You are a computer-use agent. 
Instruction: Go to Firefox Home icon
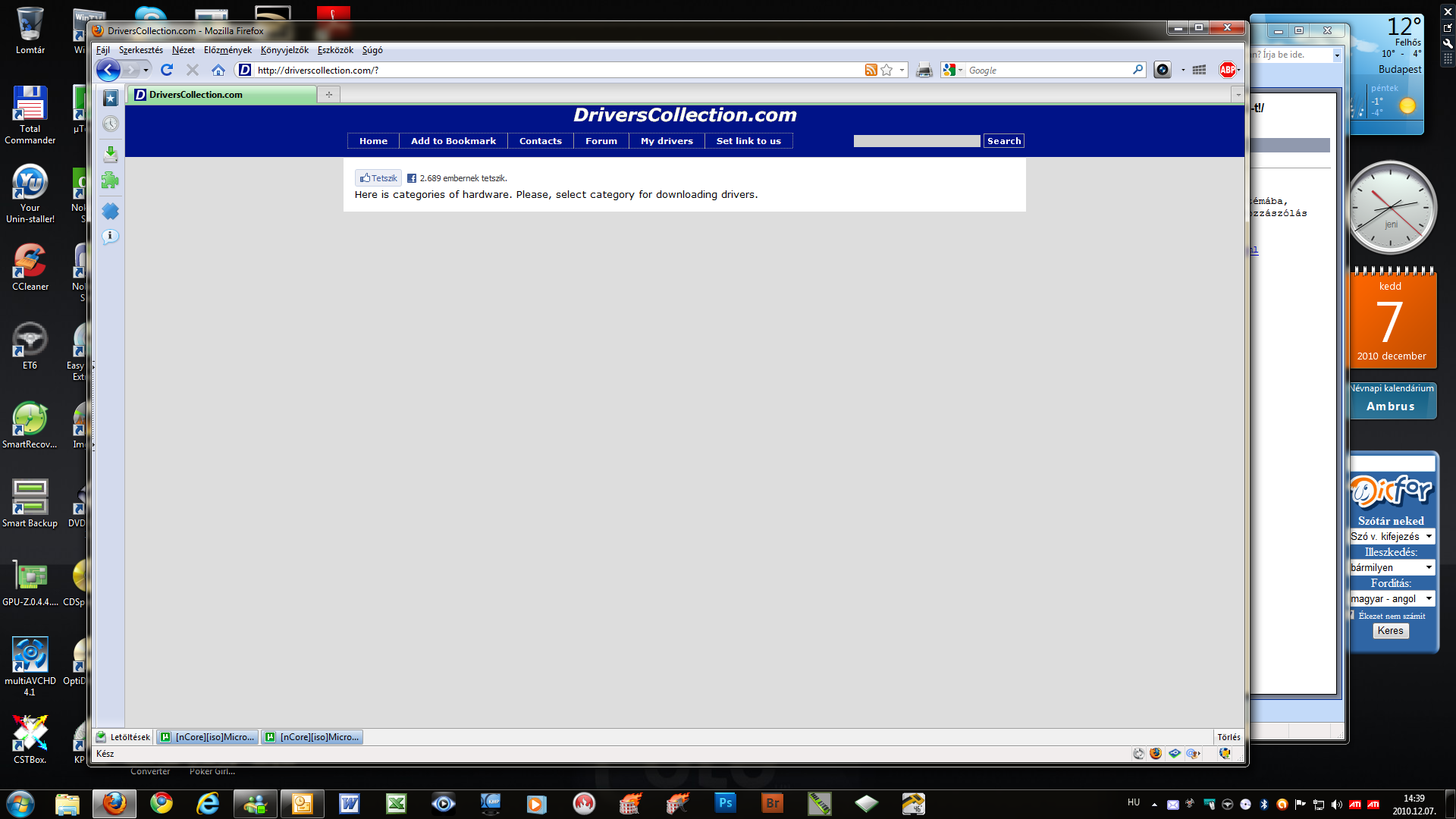pyautogui.click(x=218, y=70)
